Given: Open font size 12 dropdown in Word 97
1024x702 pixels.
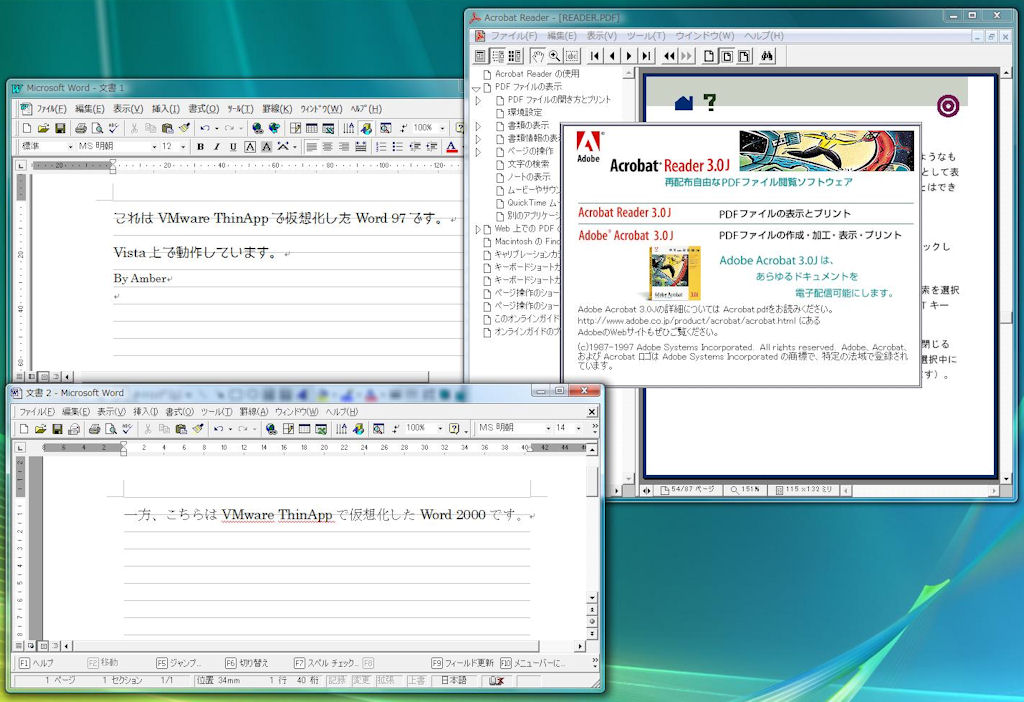Looking at the screenshot, I should pos(183,147).
